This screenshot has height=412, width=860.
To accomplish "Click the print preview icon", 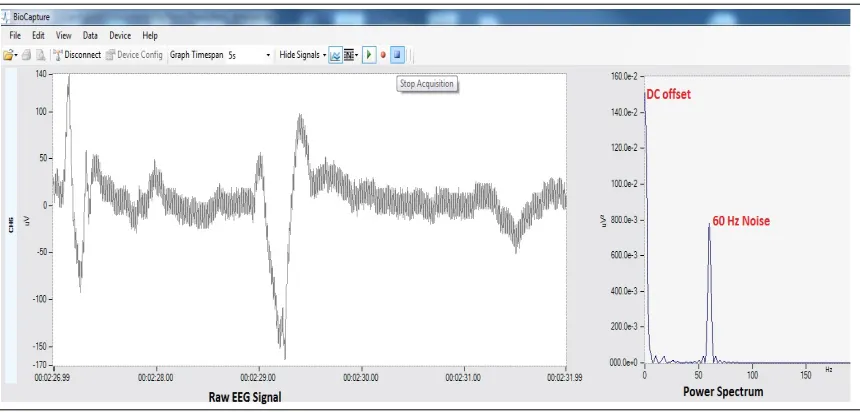I will point(41,55).
